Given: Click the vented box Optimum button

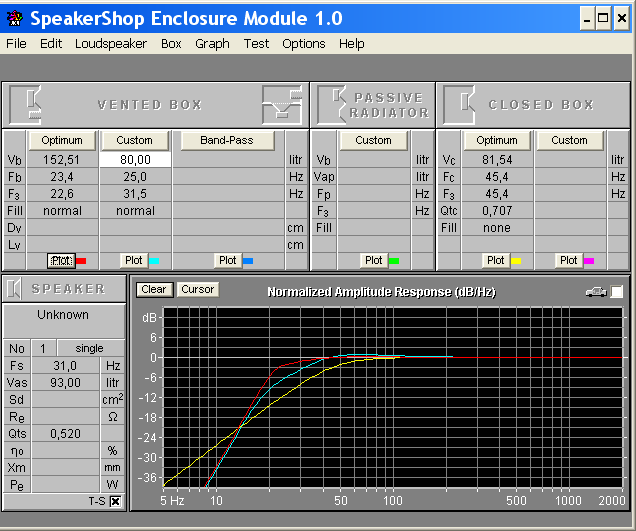Looking at the screenshot, I should pos(62,140).
